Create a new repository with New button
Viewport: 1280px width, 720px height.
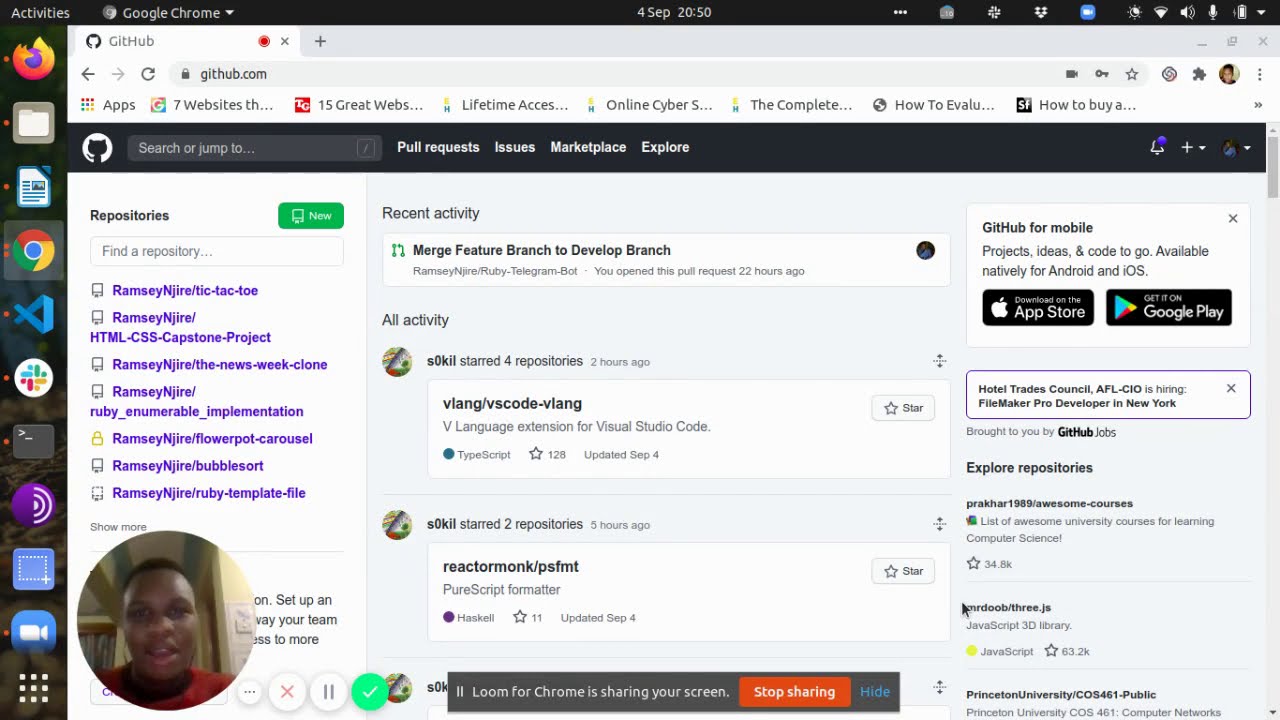click(x=311, y=215)
